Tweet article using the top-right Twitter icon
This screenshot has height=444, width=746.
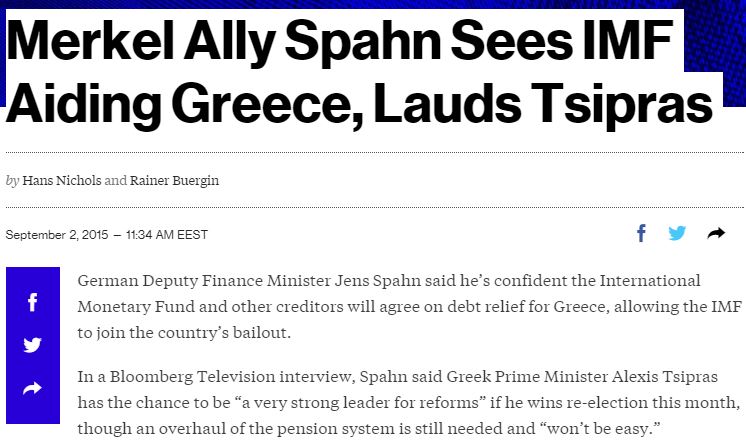[x=677, y=233]
